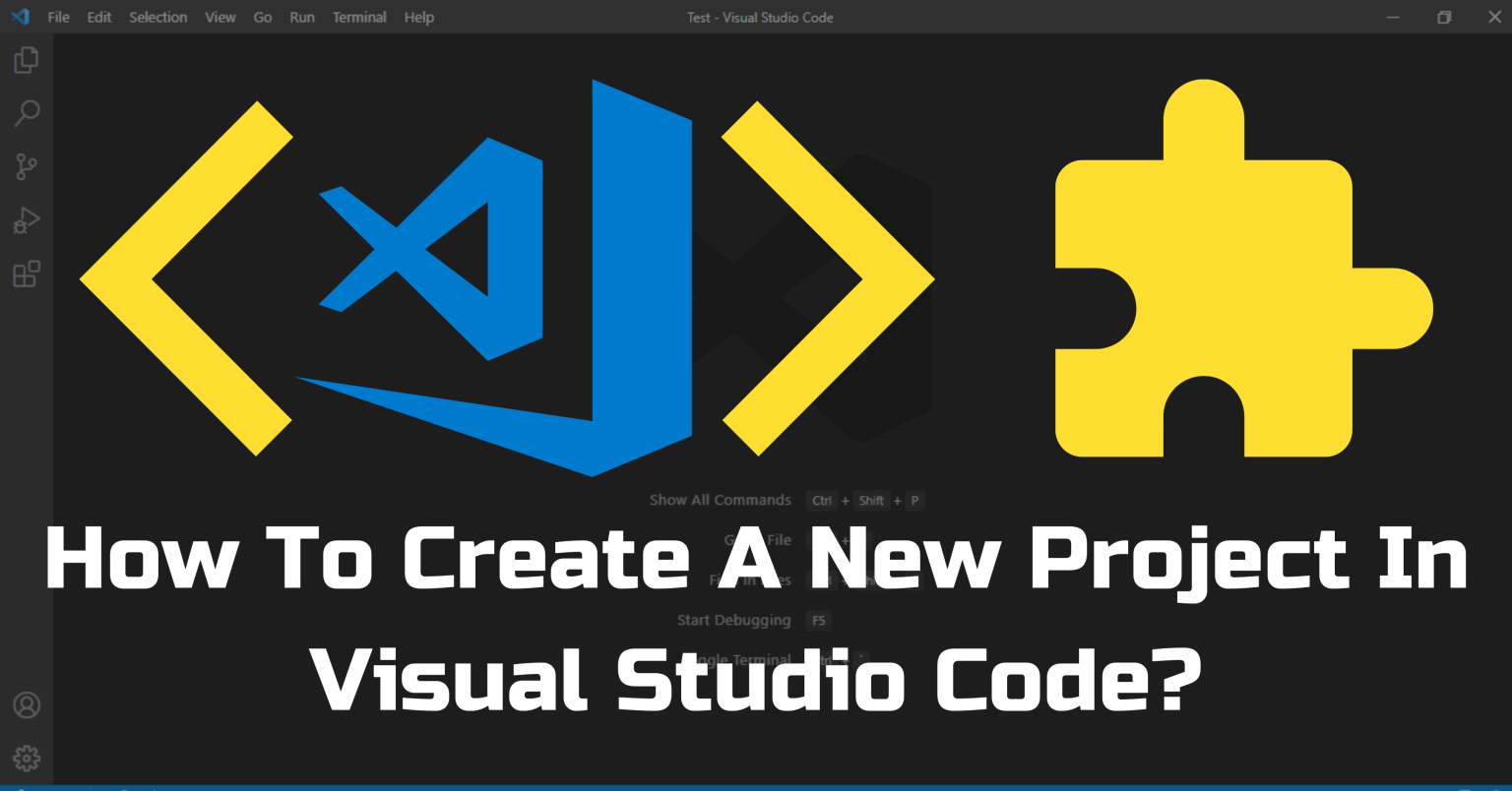Open the Terminal menu
The image size is (1512, 791).
(x=359, y=17)
